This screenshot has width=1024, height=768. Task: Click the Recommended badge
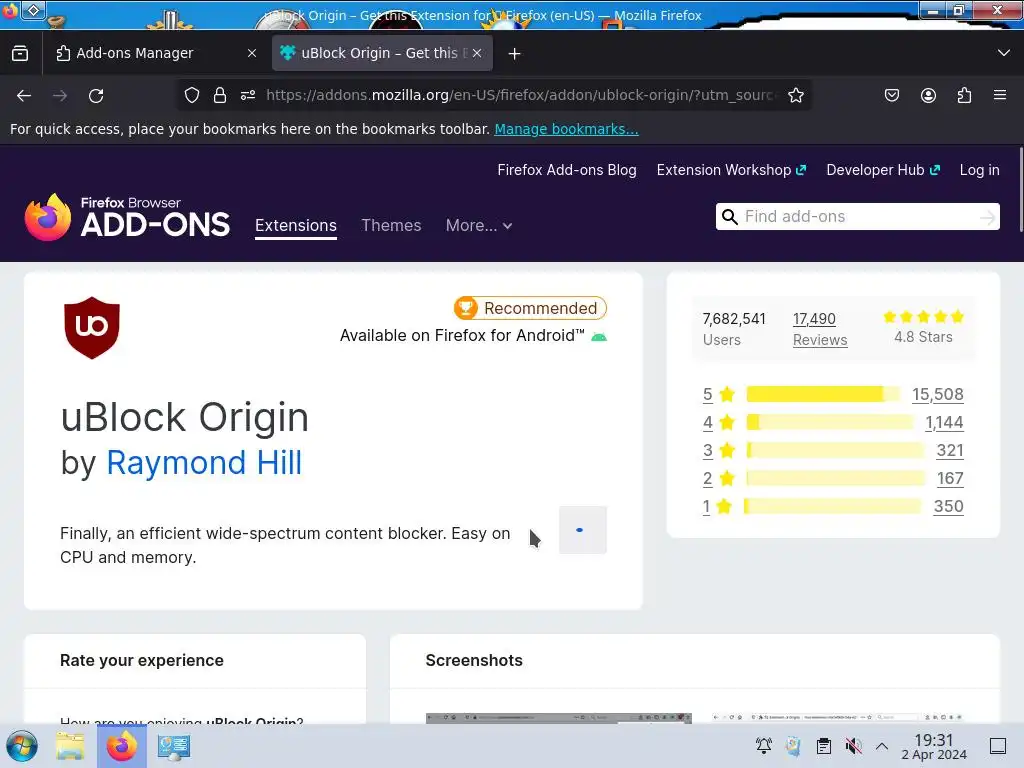[x=530, y=308]
